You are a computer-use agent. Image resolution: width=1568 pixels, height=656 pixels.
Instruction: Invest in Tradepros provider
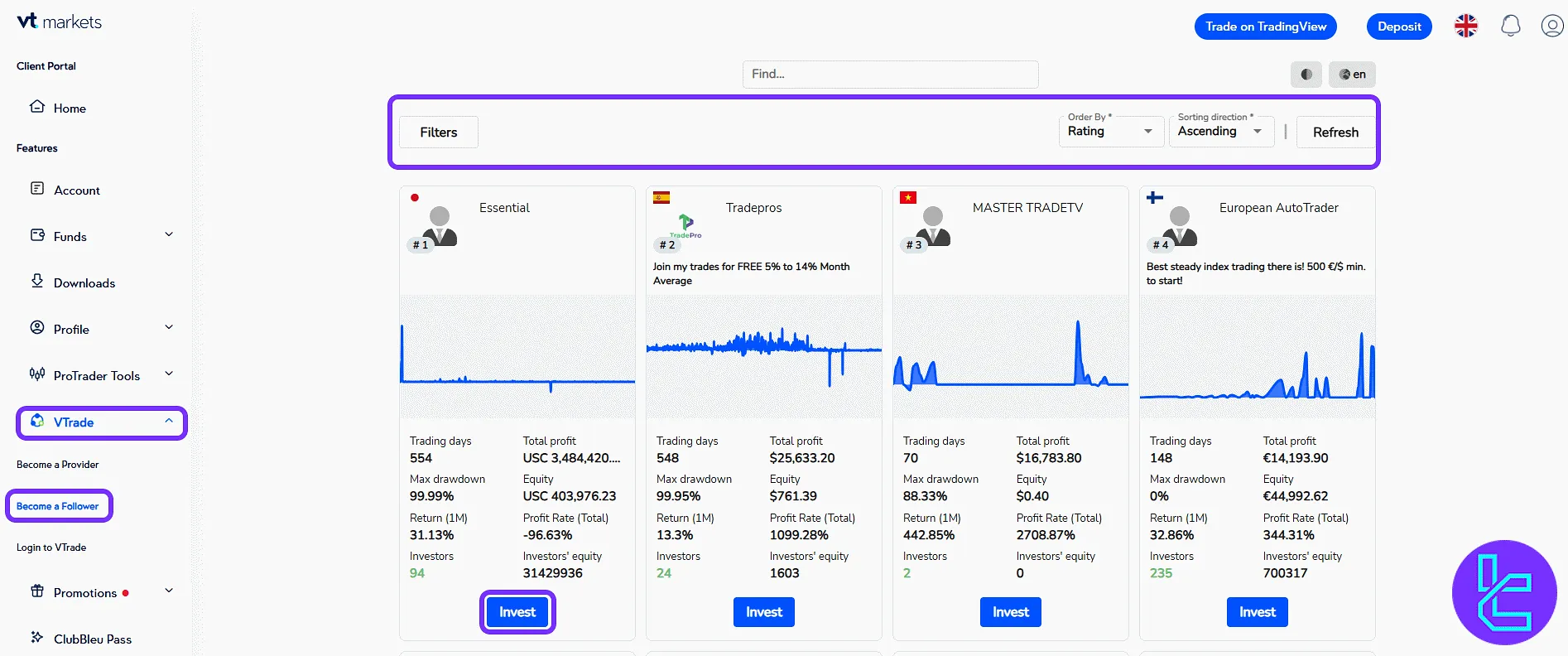tap(764, 612)
